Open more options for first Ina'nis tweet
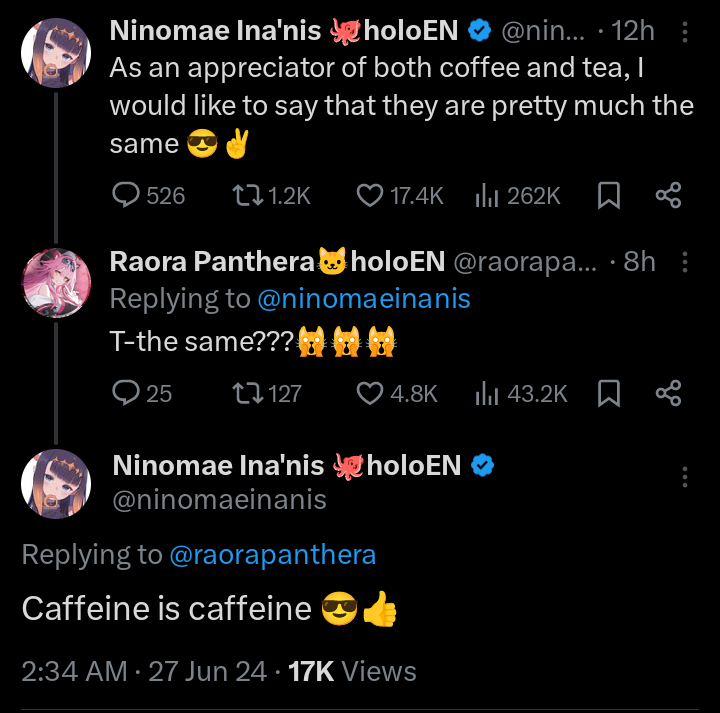The width and height of the screenshot is (720, 713). pos(685,33)
